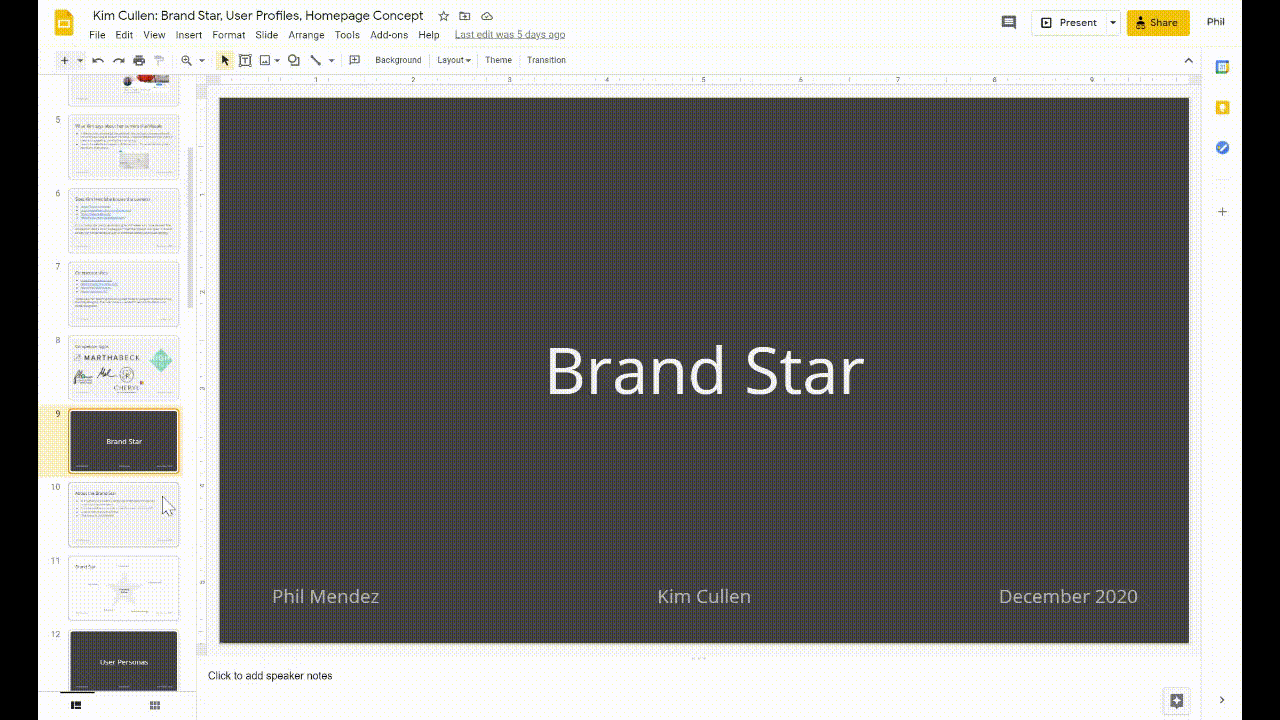Select the Text box tool
1280x720 pixels.
(245, 60)
